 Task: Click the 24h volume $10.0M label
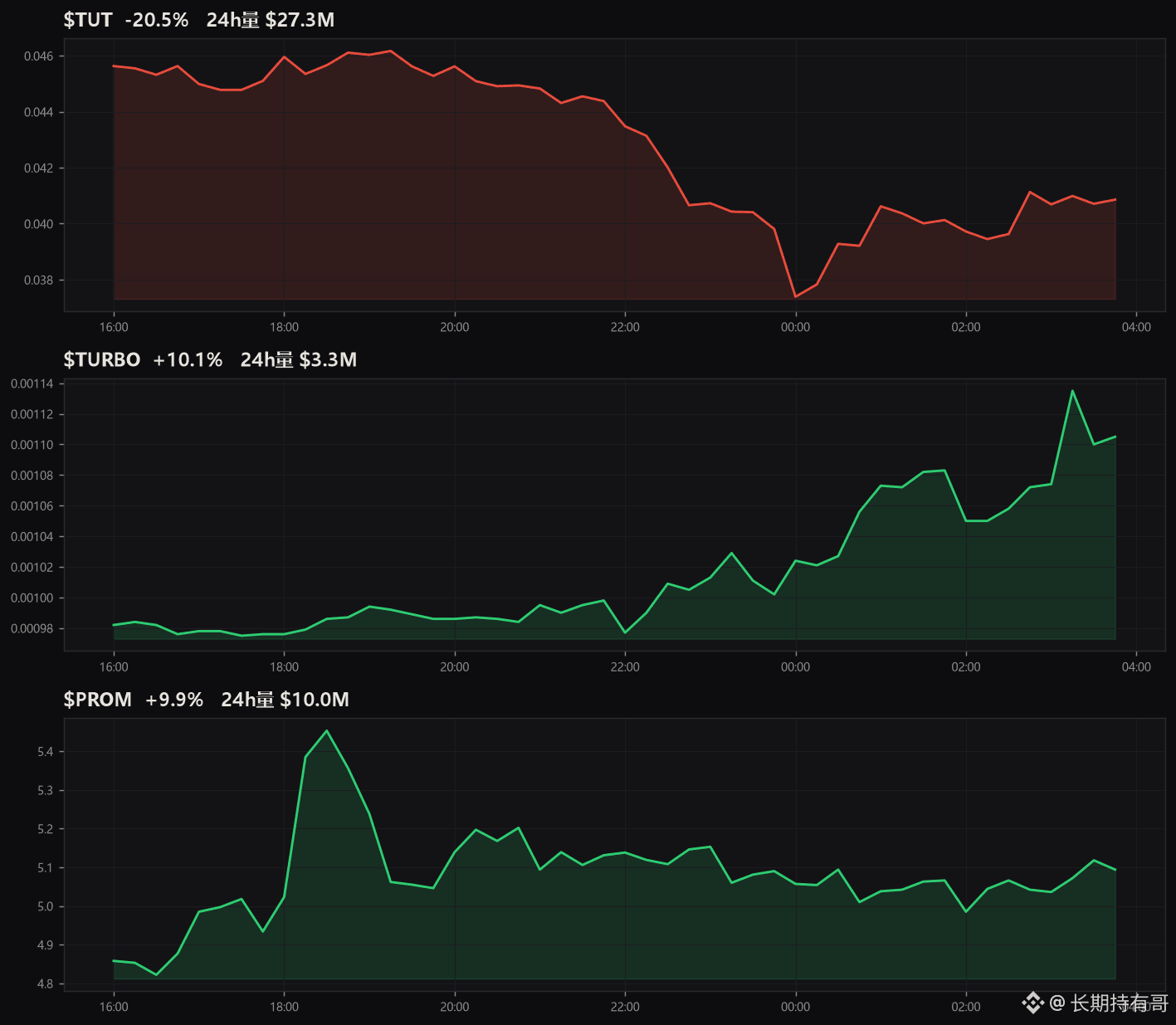tap(285, 700)
